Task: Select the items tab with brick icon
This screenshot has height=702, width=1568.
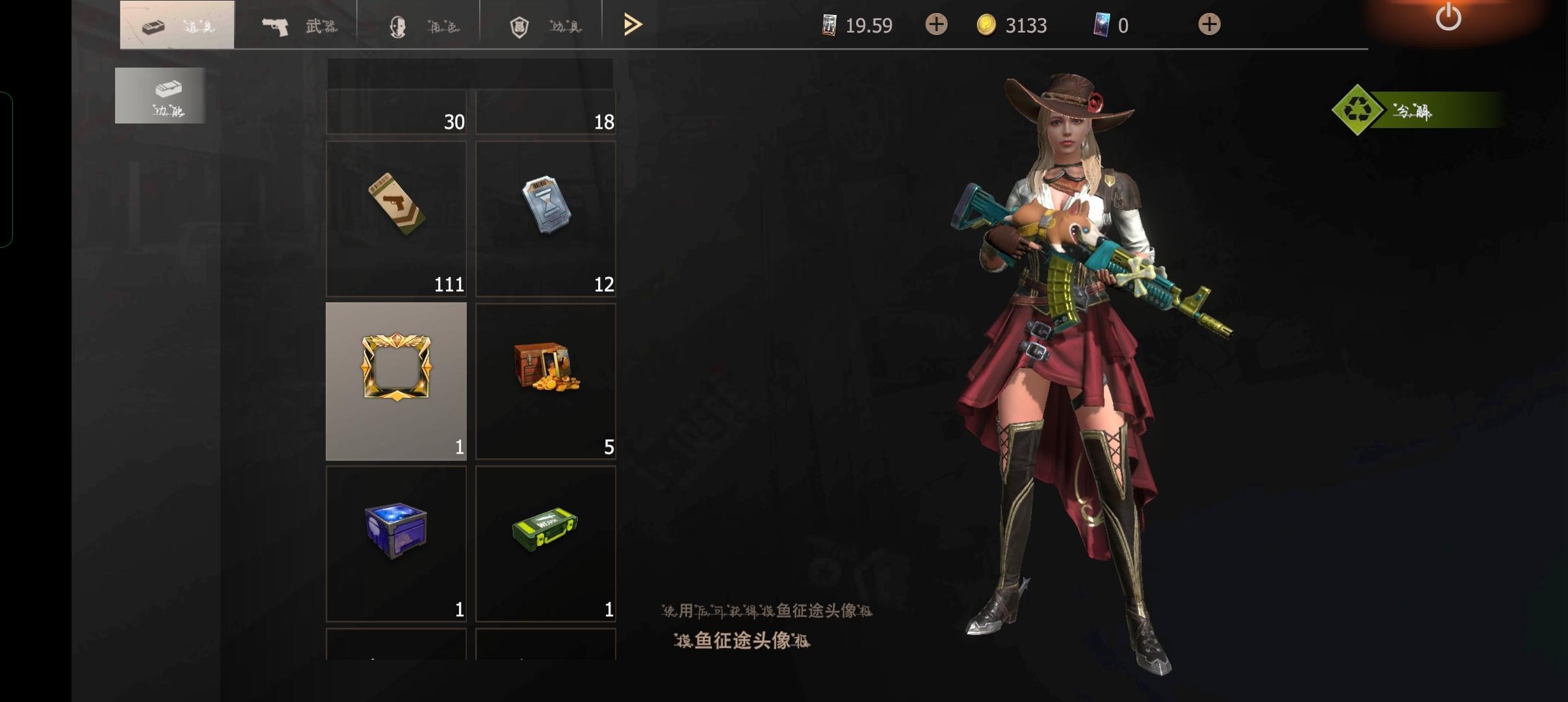Action: tap(177, 25)
